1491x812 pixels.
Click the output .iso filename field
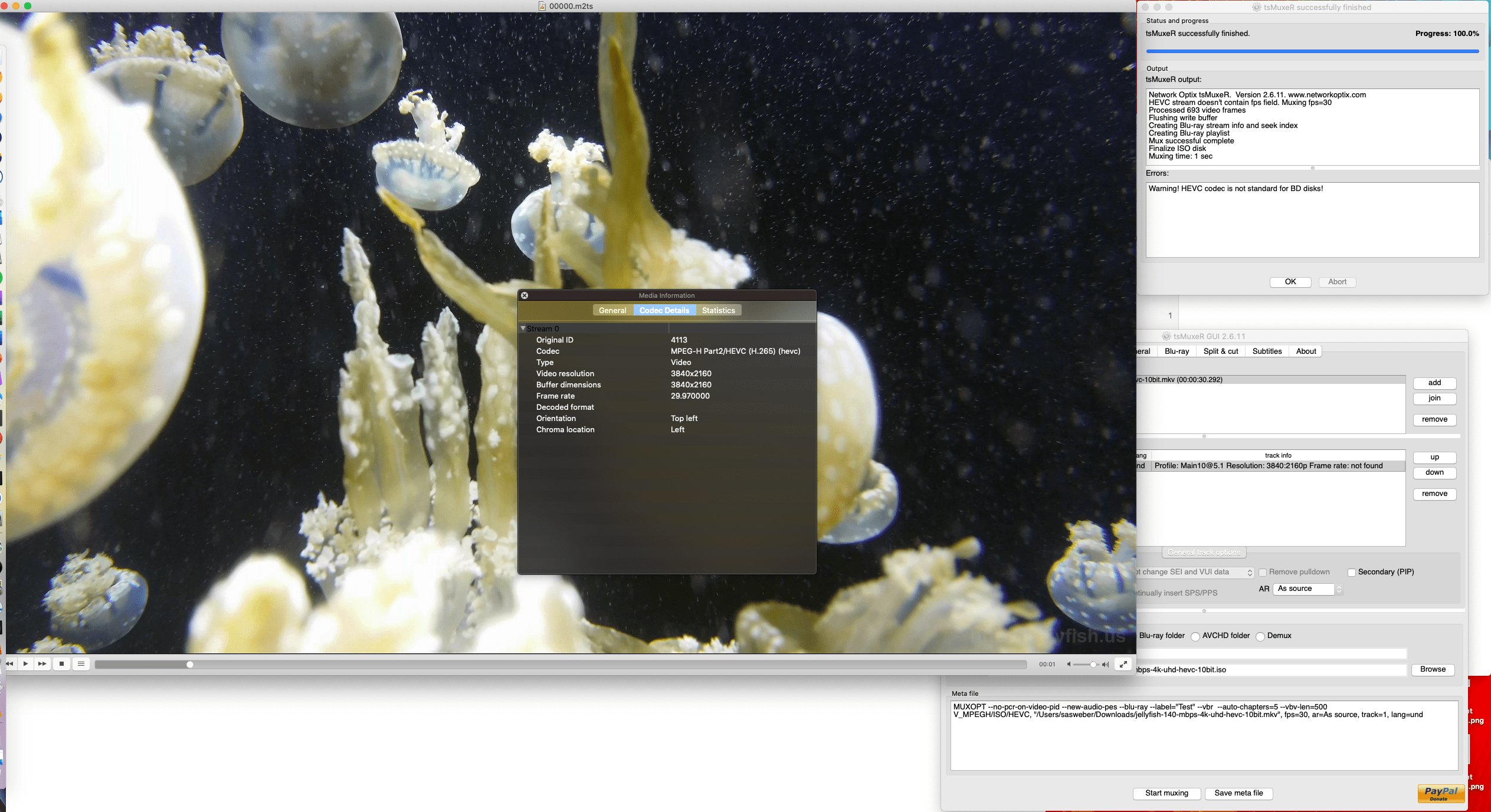1272,670
